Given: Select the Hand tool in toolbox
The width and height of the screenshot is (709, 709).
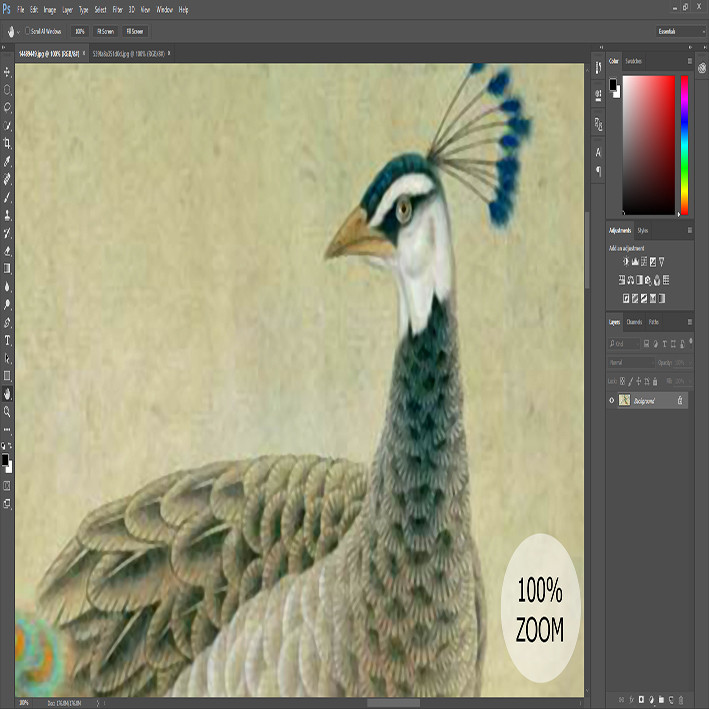Looking at the screenshot, I should [7, 394].
